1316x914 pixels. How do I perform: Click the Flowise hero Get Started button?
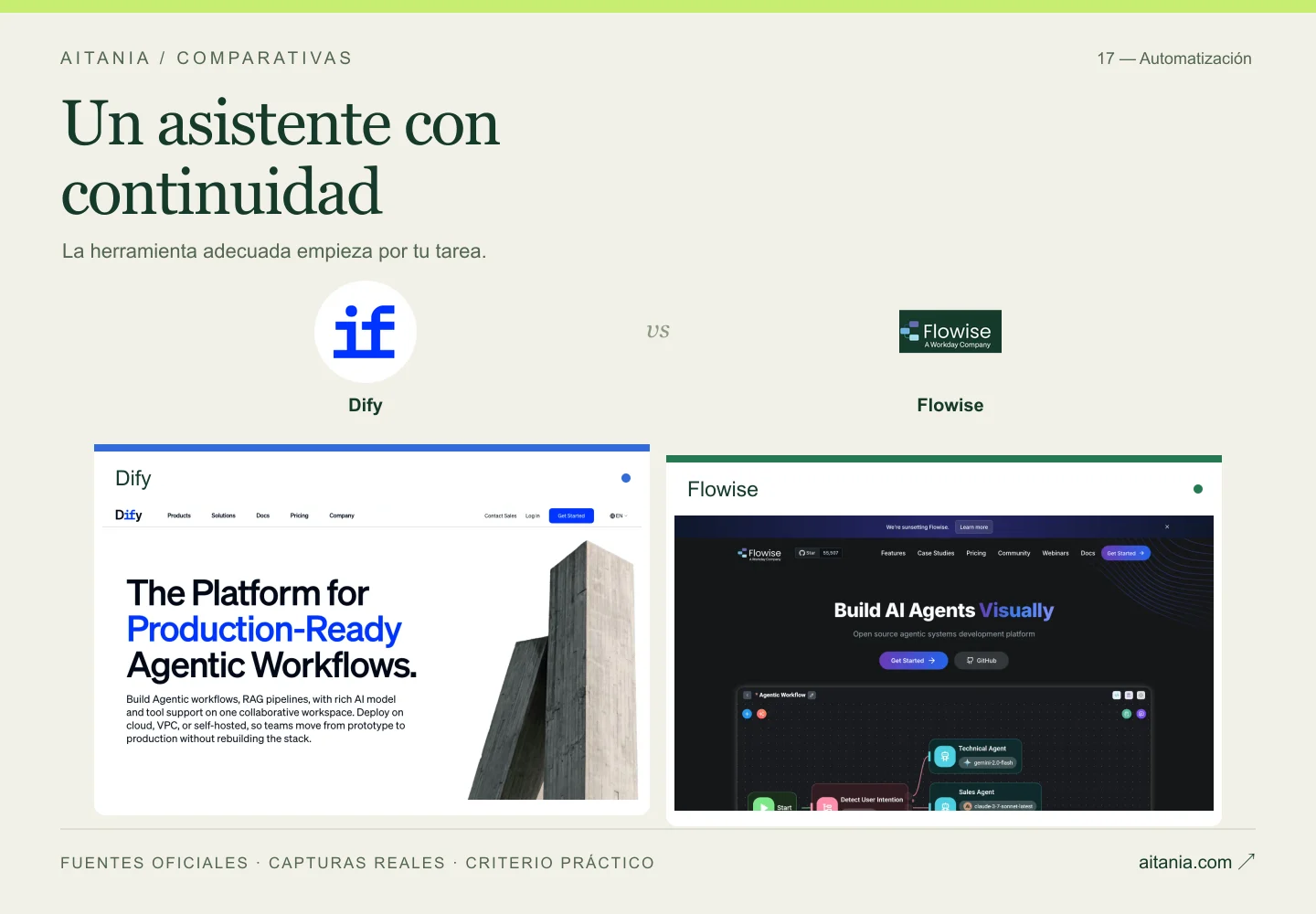913,661
